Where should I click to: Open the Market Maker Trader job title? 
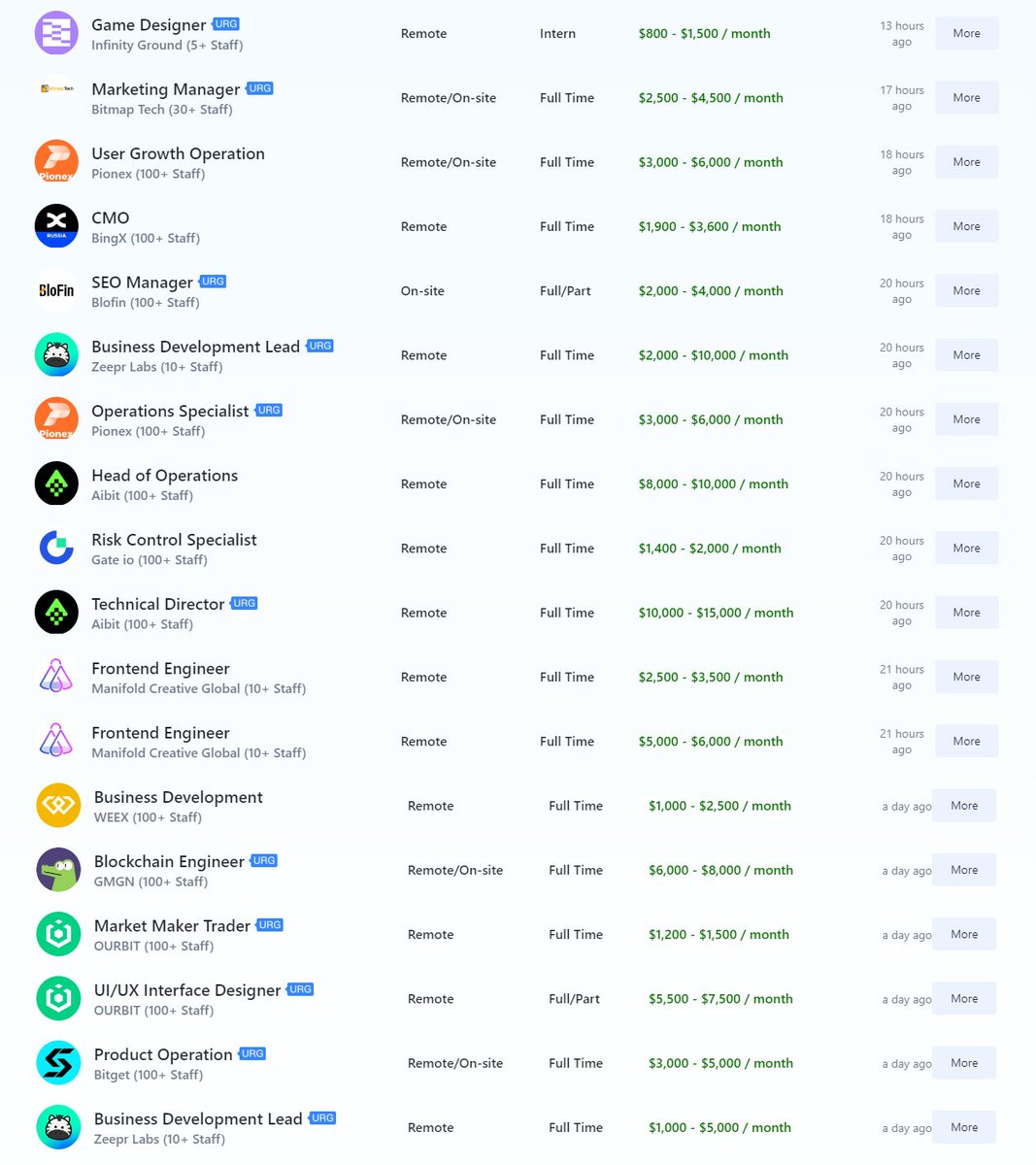[x=172, y=925]
